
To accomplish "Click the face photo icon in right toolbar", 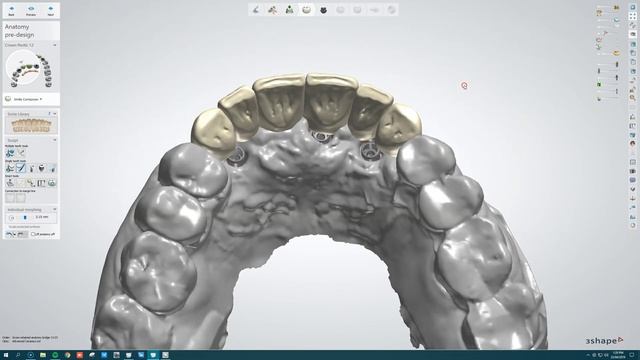I will click(x=633, y=144).
